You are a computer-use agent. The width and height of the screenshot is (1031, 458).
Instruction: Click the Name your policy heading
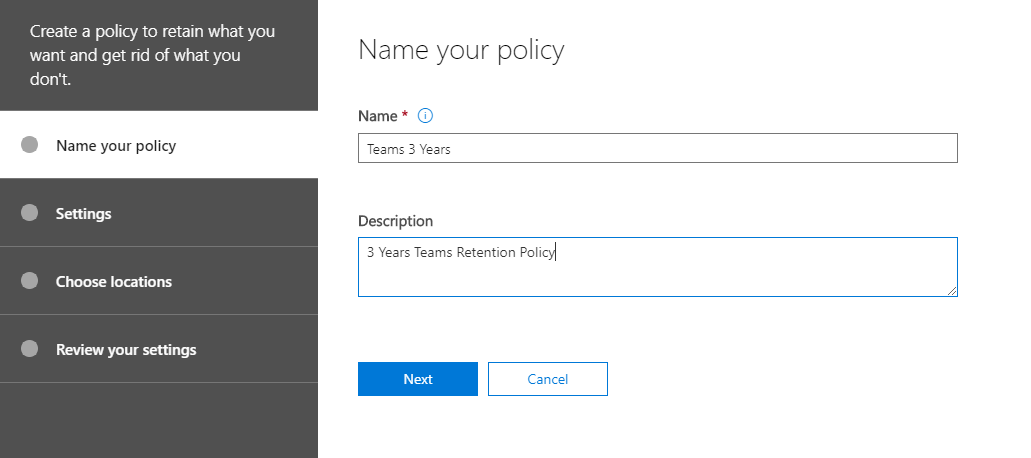tap(461, 50)
